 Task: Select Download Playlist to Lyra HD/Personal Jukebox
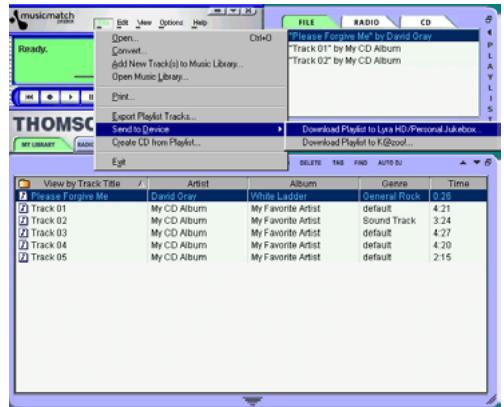(392, 129)
